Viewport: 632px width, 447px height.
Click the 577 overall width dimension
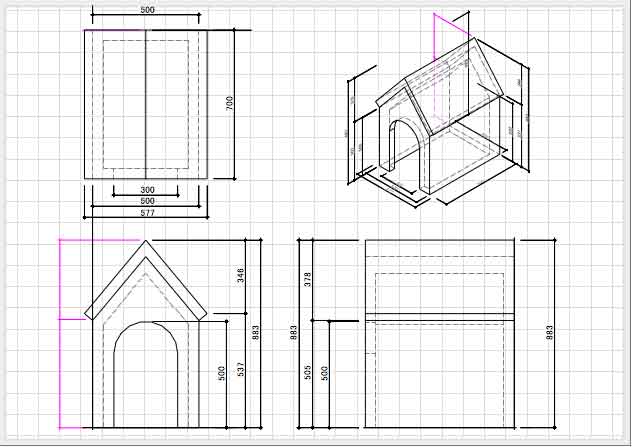[x=147, y=212]
